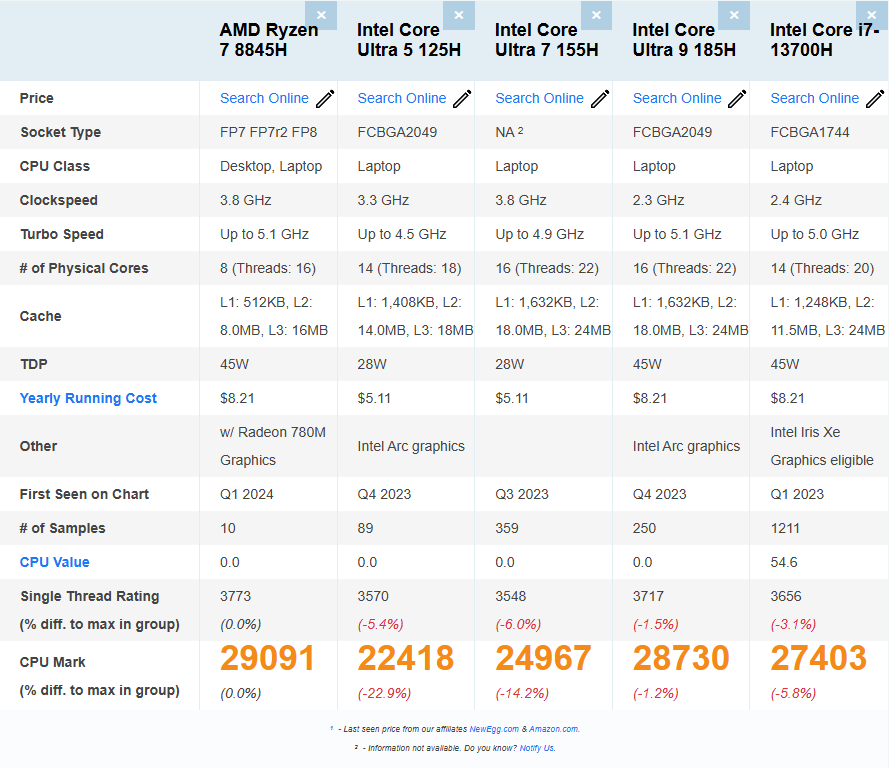Click the Socket Type row label
The width and height of the screenshot is (889, 768).
tap(61, 132)
